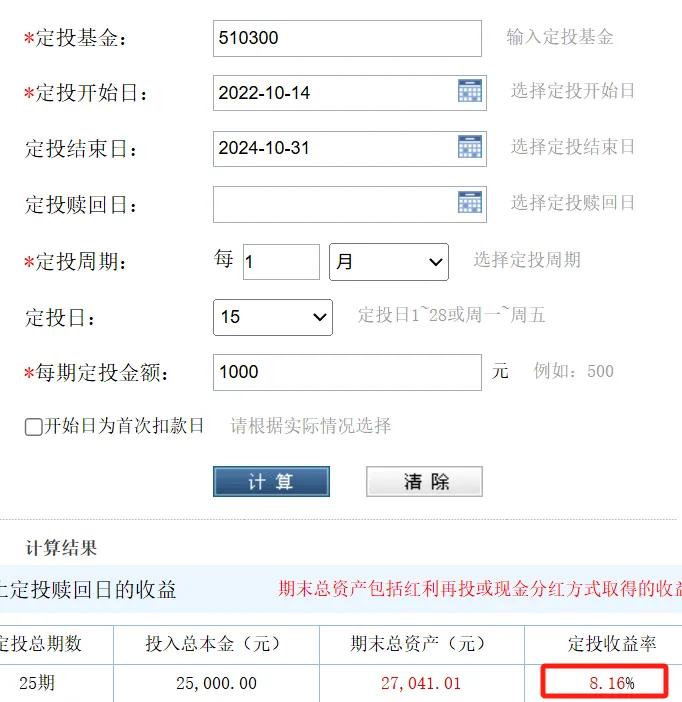Select the 8.16% 定投收益率 result cell
The height and width of the screenshot is (702, 682).
pyautogui.click(x=605, y=682)
